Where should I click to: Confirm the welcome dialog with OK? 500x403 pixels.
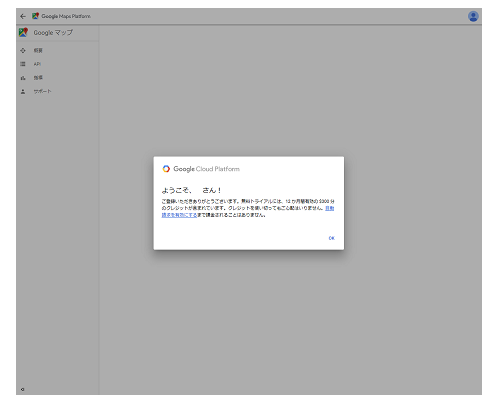pyautogui.click(x=331, y=238)
